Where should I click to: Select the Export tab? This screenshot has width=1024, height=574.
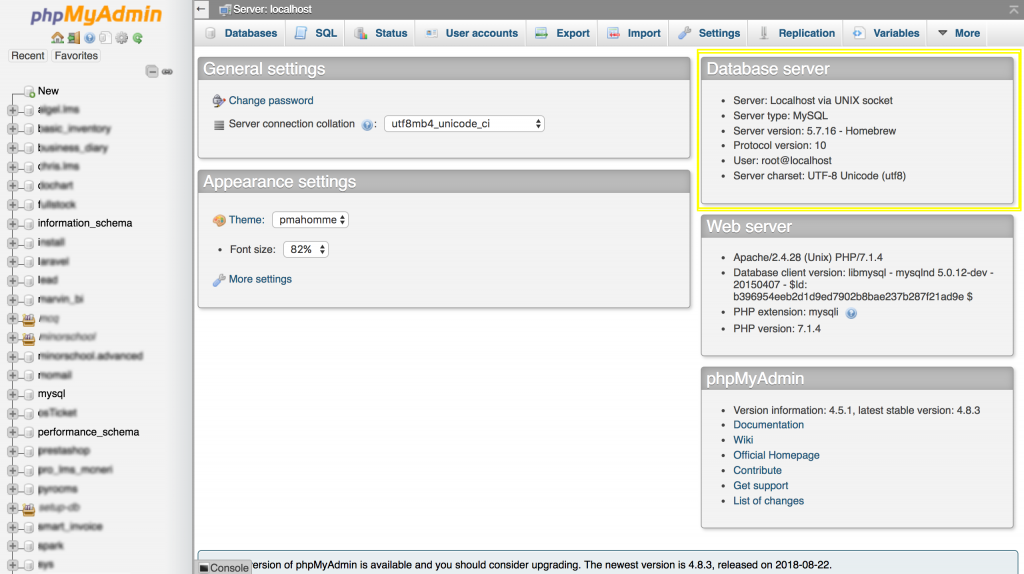[x=562, y=33]
